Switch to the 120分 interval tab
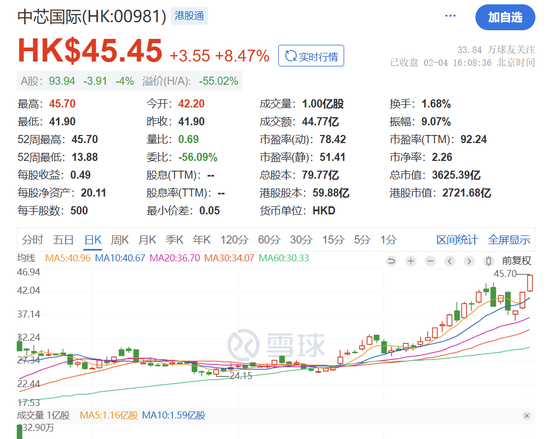The width and height of the screenshot is (550, 439). pos(234,240)
